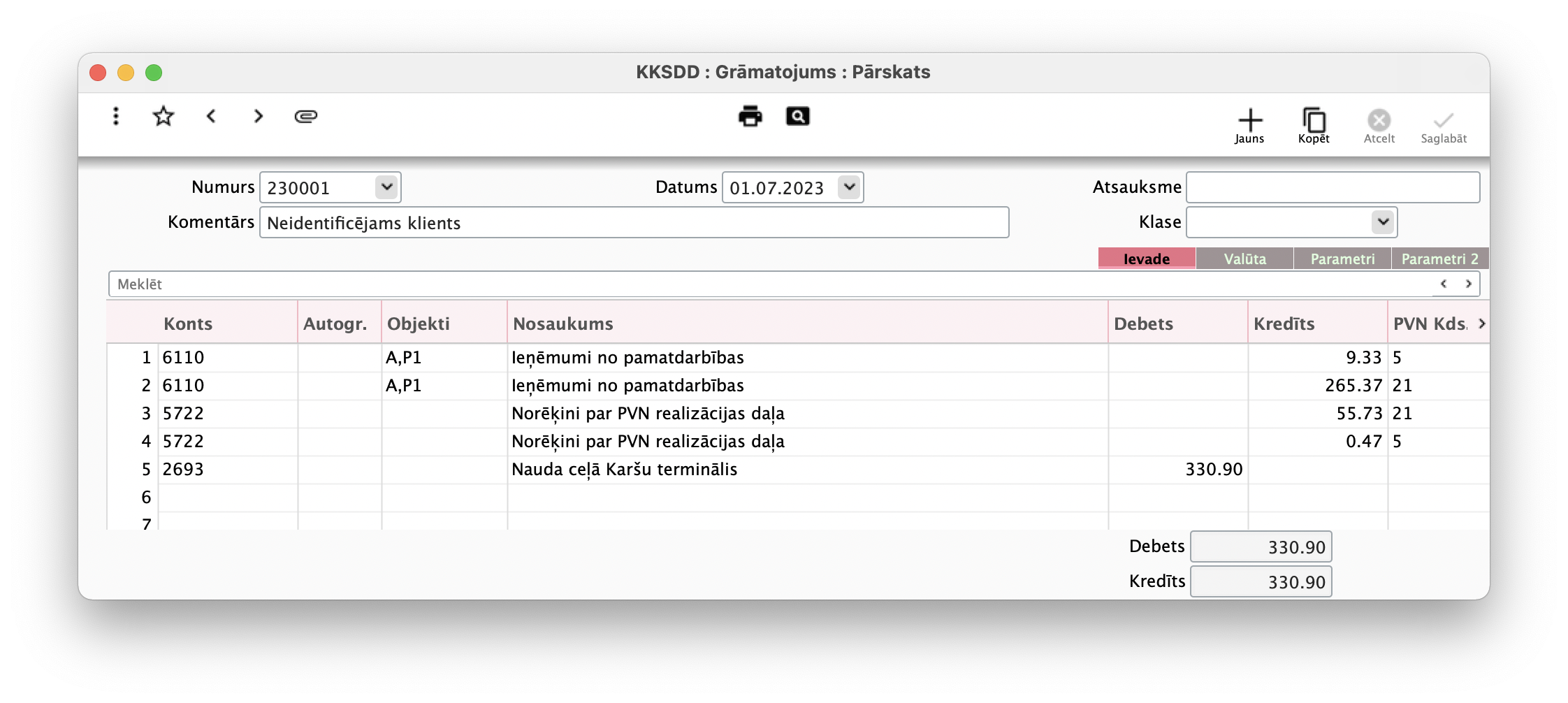Close the window with red button
This screenshot has width=1568, height=703.
(98, 73)
